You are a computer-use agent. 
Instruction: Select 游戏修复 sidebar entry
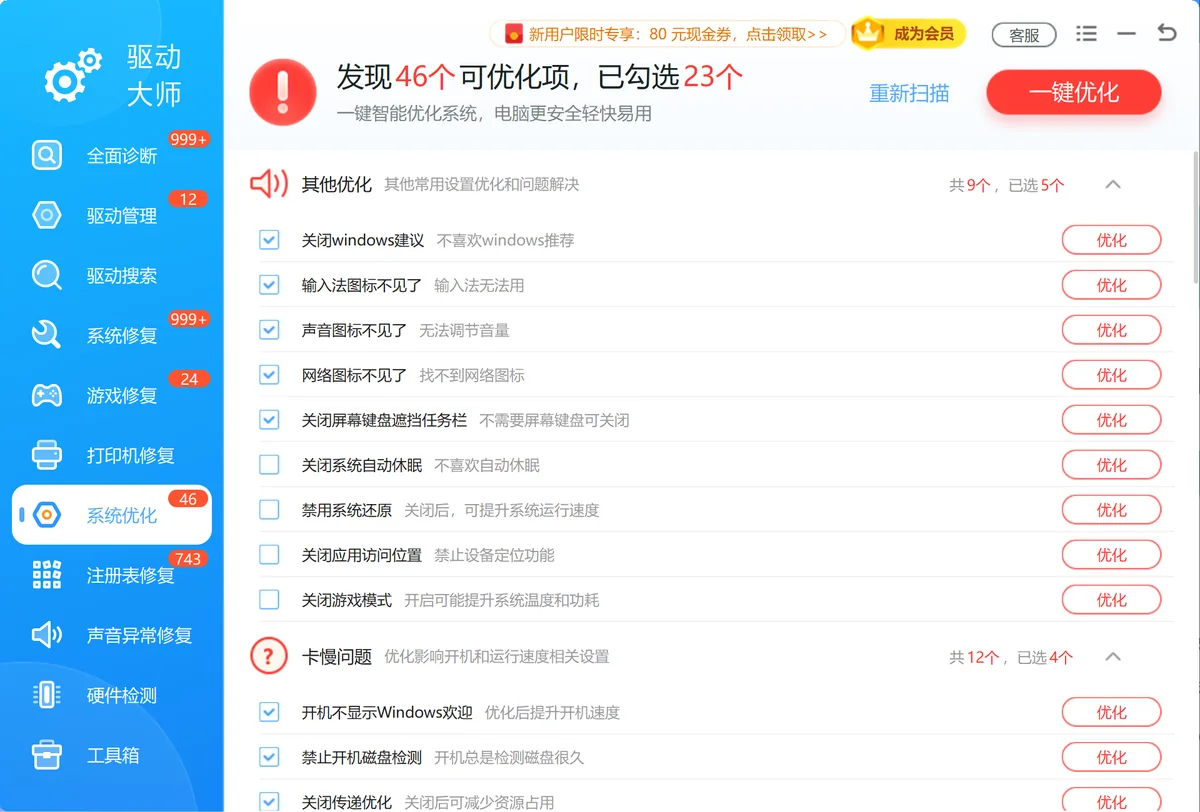pos(112,395)
